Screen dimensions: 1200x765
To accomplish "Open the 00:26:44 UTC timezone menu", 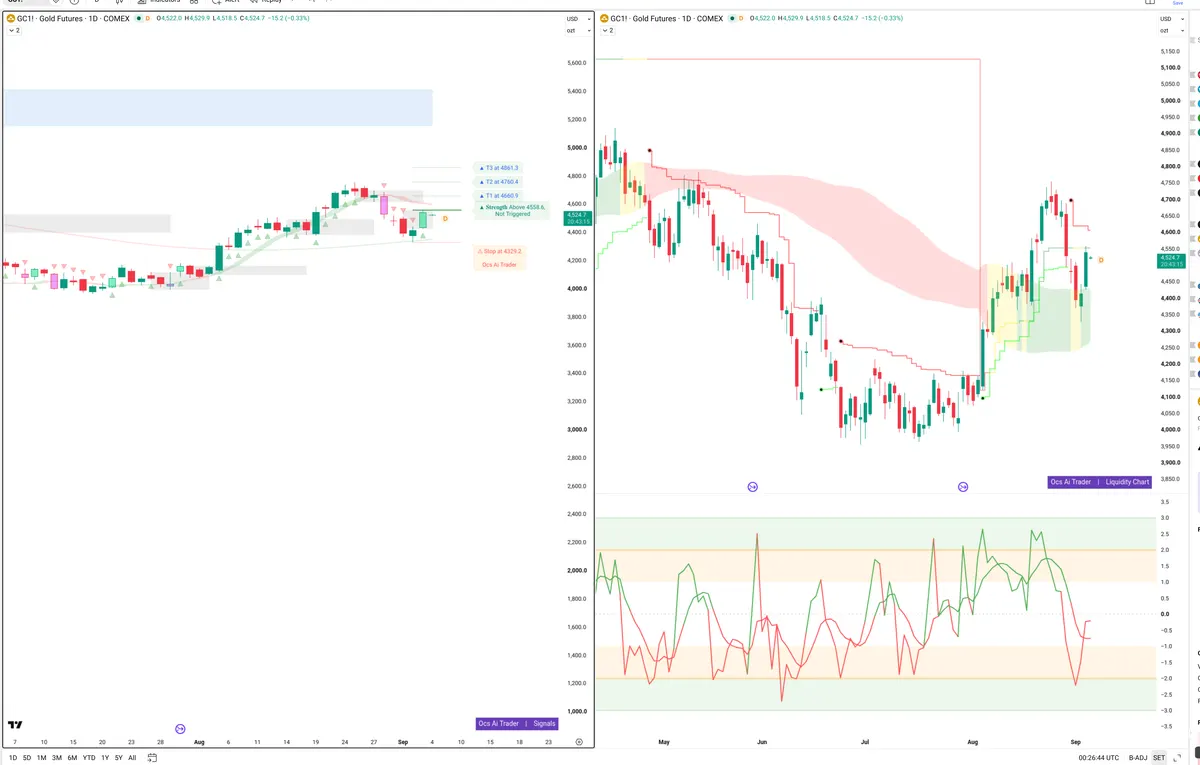I will pos(1100,758).
